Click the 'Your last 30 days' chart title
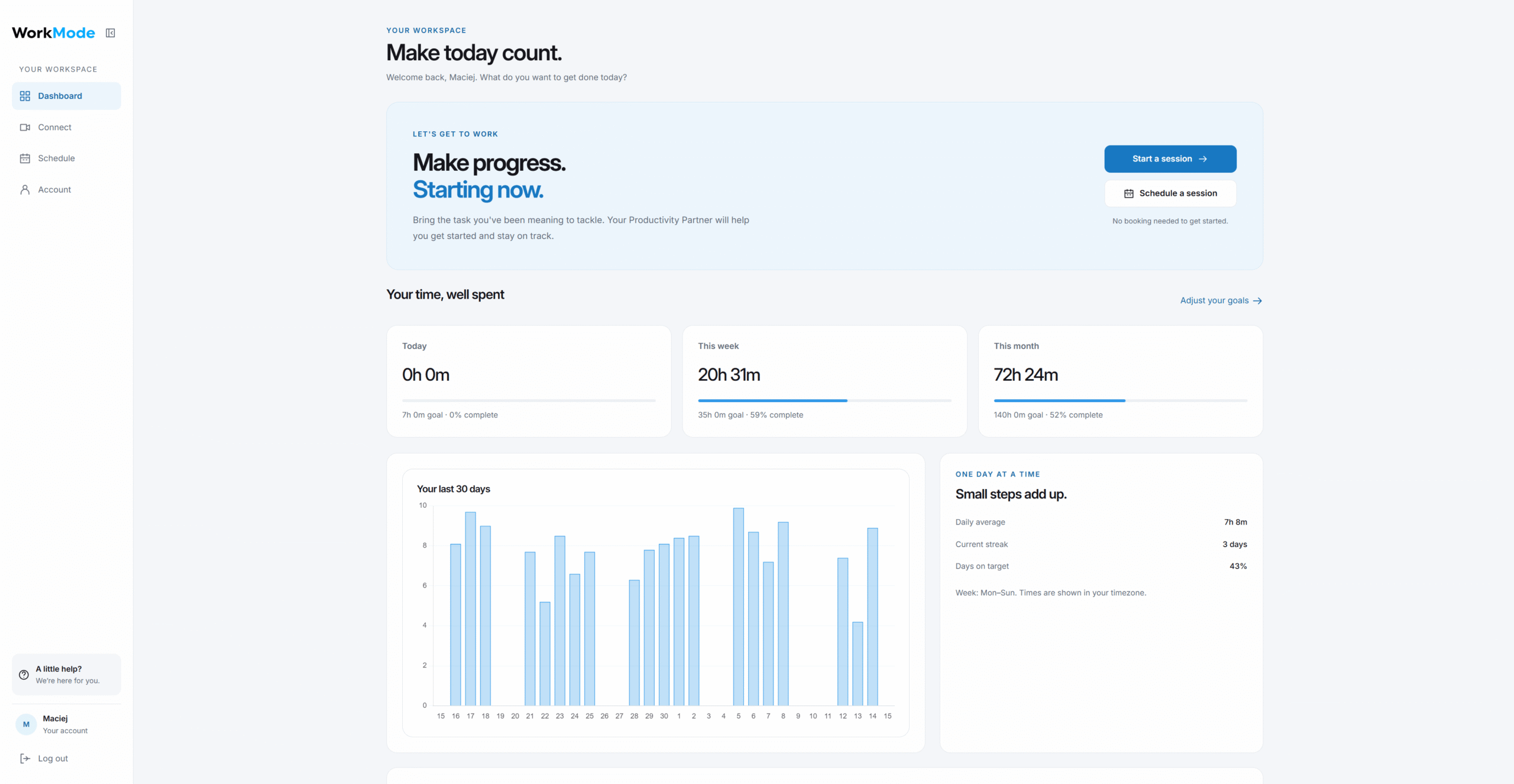The image size is (1514, 784). [453, 489]
